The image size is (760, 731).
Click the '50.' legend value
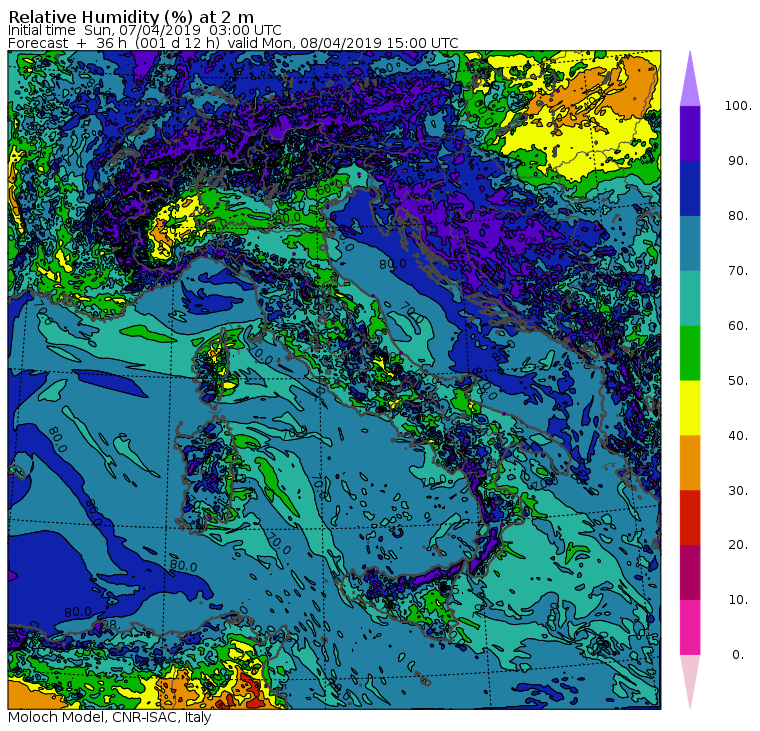(738, 381)
